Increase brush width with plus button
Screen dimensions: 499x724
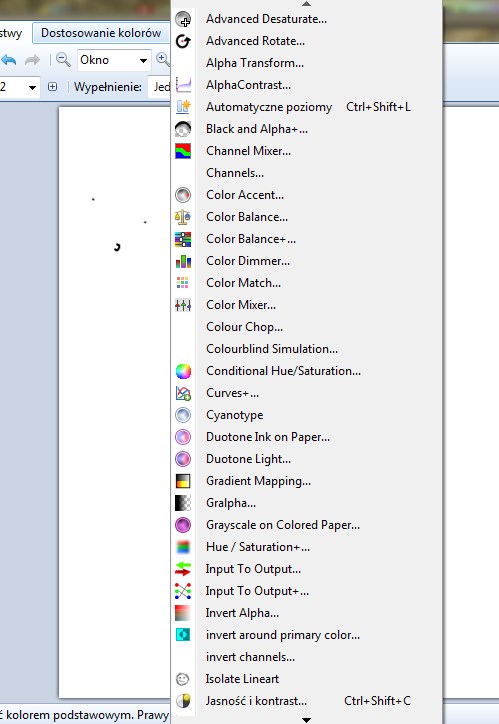click(53, 87)
